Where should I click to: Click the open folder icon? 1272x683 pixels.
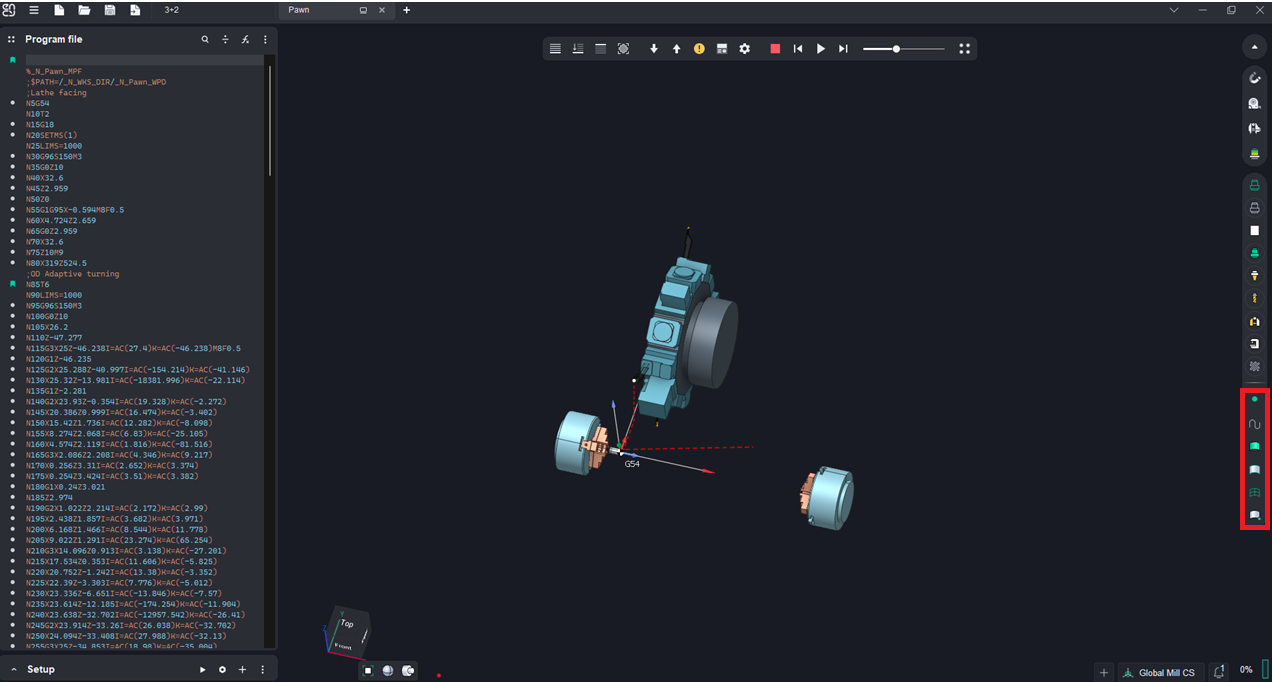(84, 10)
